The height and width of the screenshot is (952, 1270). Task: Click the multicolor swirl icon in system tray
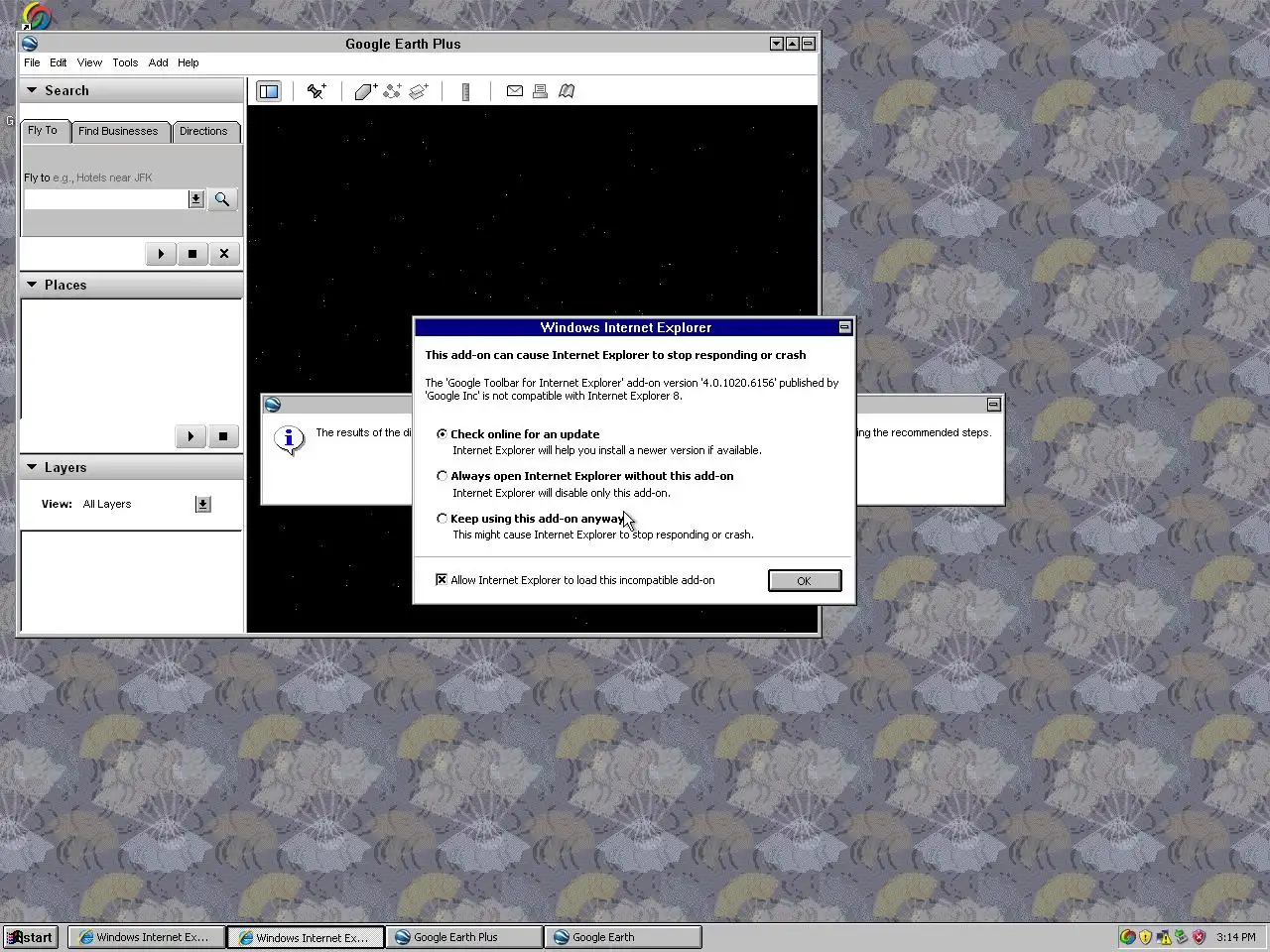(1128, 937)
